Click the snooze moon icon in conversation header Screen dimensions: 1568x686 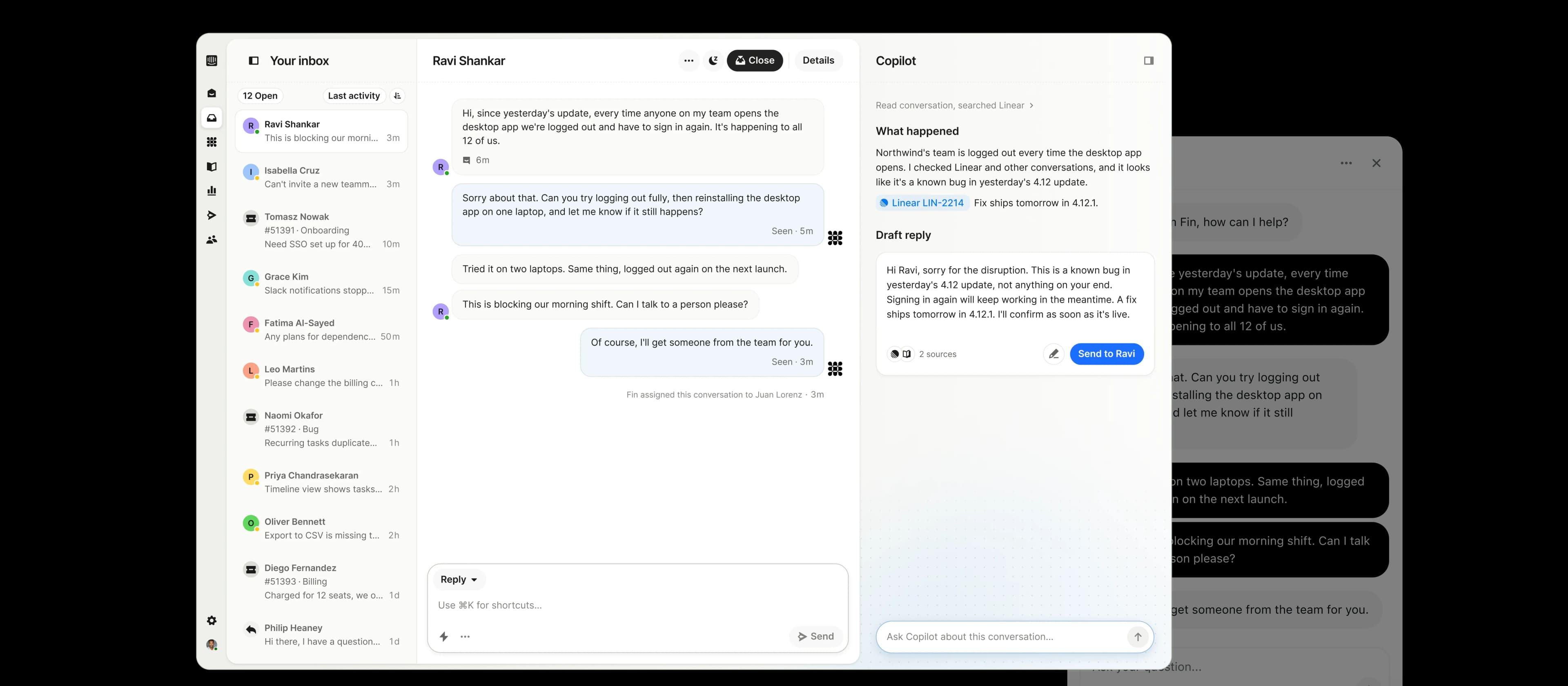point(713,60)
